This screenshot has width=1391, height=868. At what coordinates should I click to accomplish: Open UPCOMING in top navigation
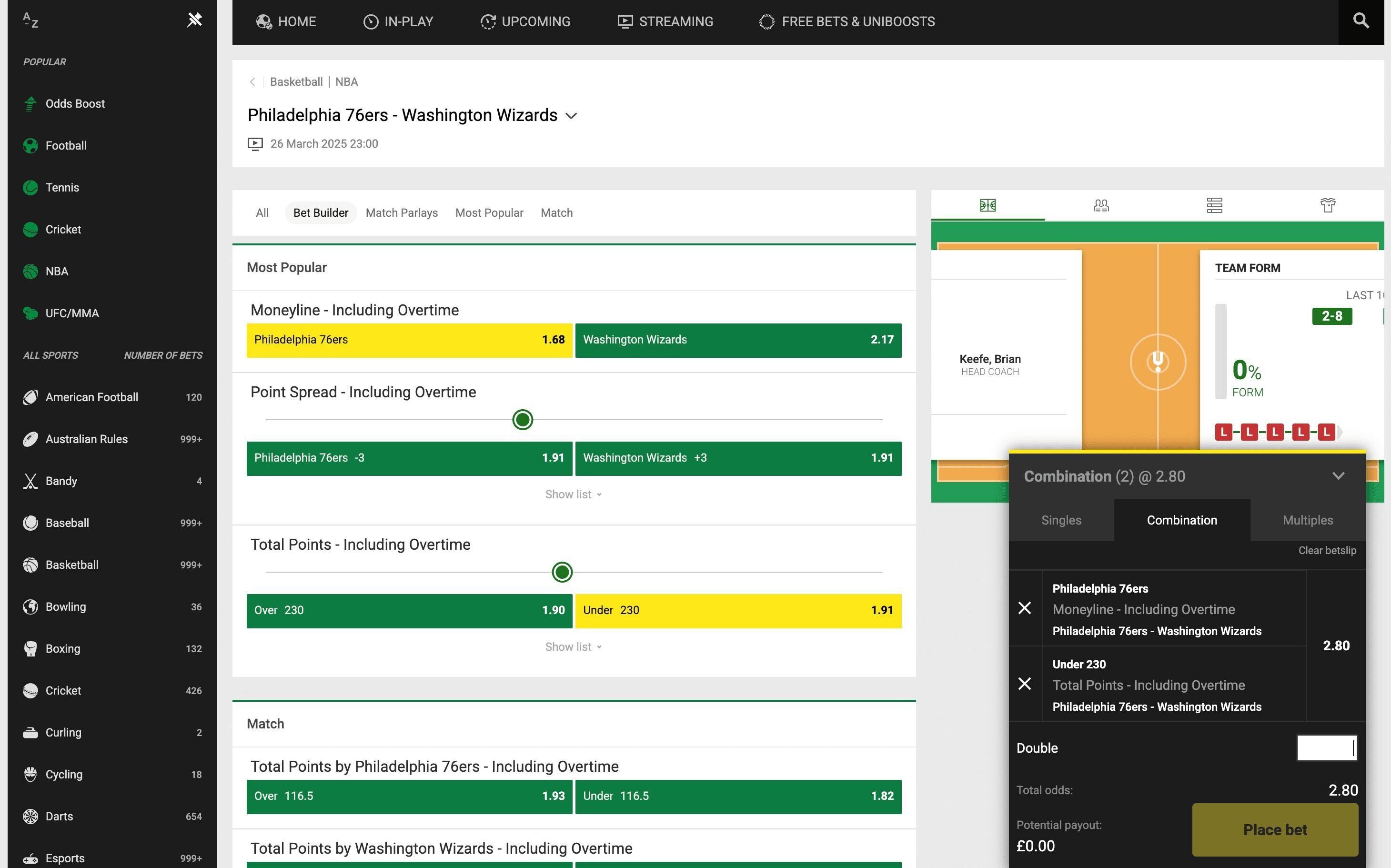pyautogui.click(x=525, y=22)
